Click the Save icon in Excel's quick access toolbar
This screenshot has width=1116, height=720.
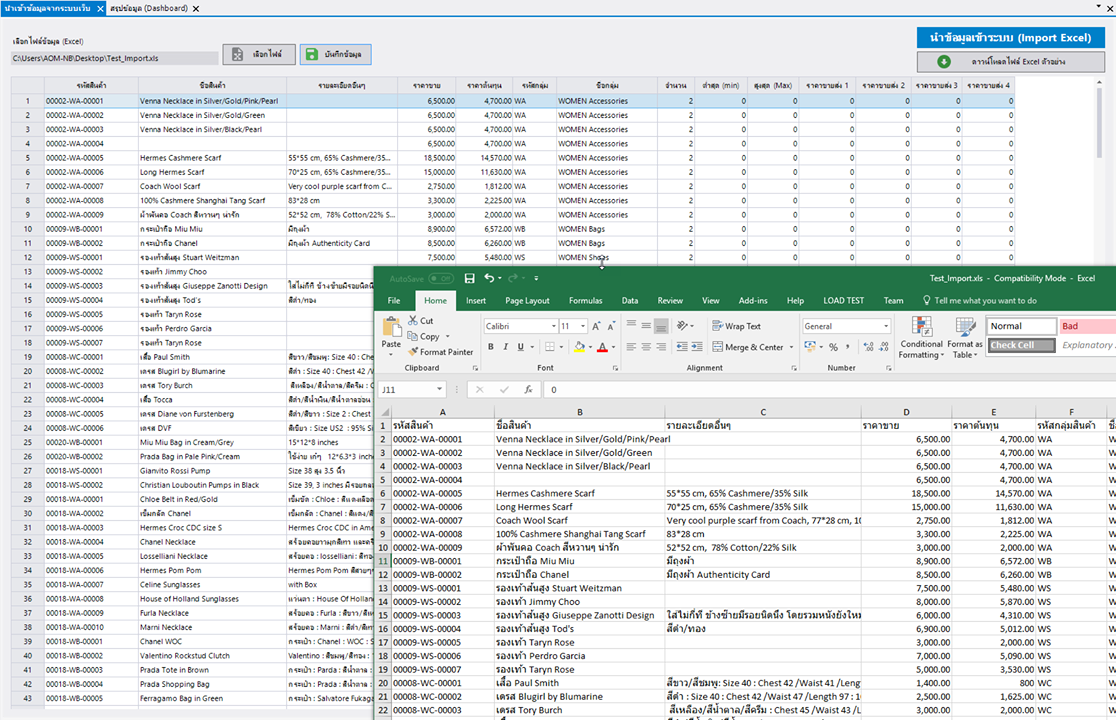[469, 278]
